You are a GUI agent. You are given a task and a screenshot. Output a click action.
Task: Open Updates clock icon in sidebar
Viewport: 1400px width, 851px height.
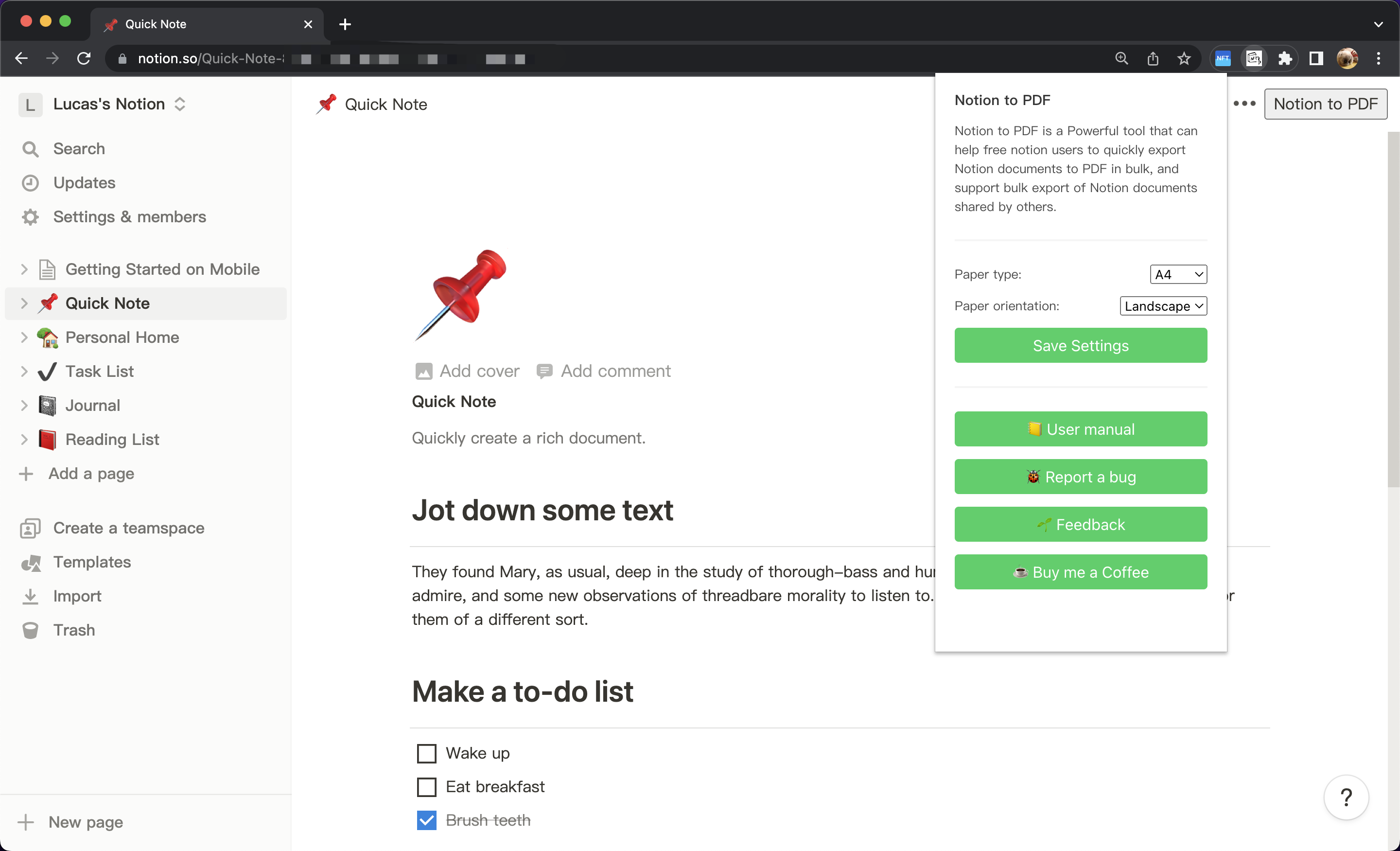(x=30, y=183)
